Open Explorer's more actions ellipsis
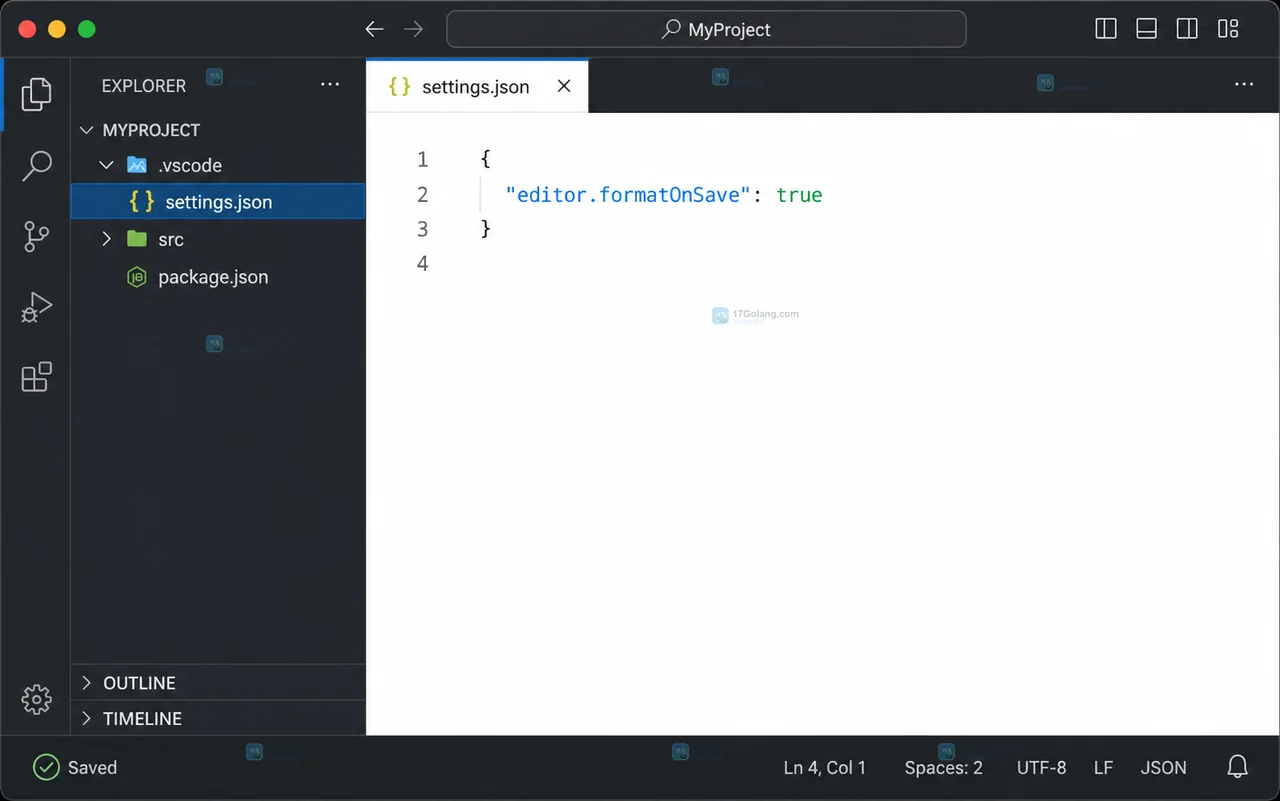Image resolution: width=1280 pixels, height=801 pixels. point(330,85)
